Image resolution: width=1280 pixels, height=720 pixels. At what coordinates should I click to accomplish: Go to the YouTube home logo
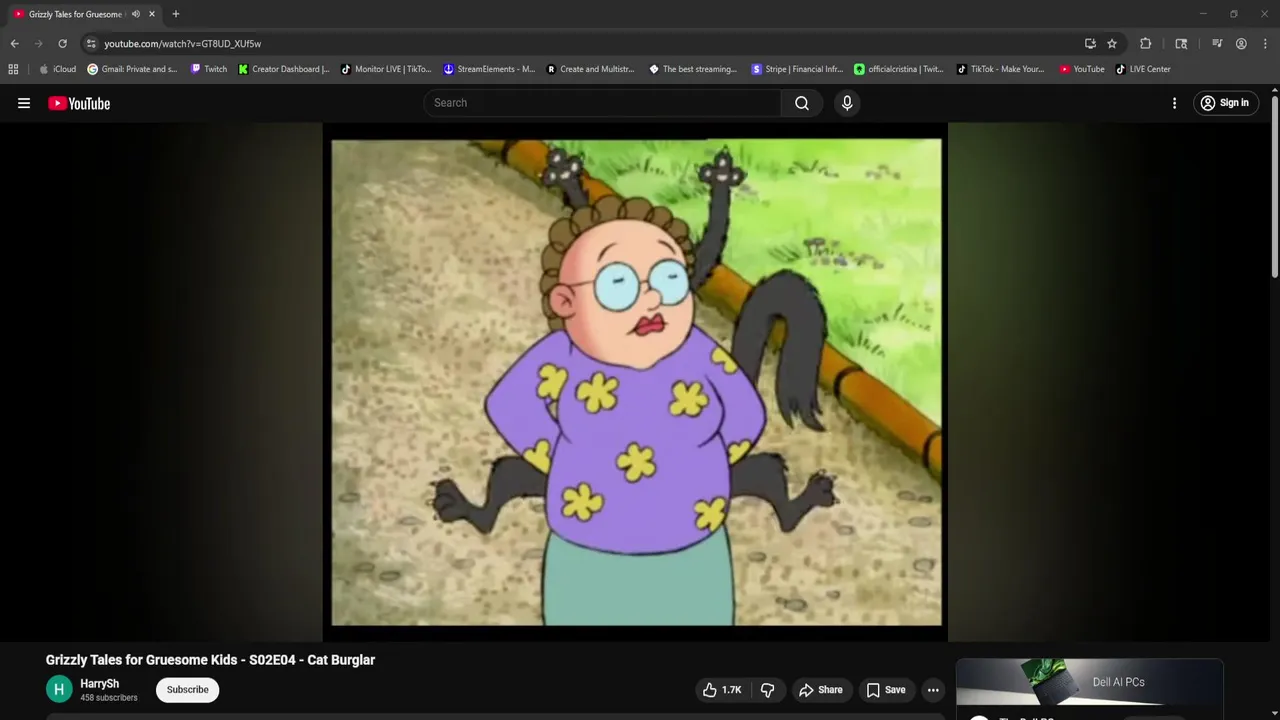pos(79,103)
